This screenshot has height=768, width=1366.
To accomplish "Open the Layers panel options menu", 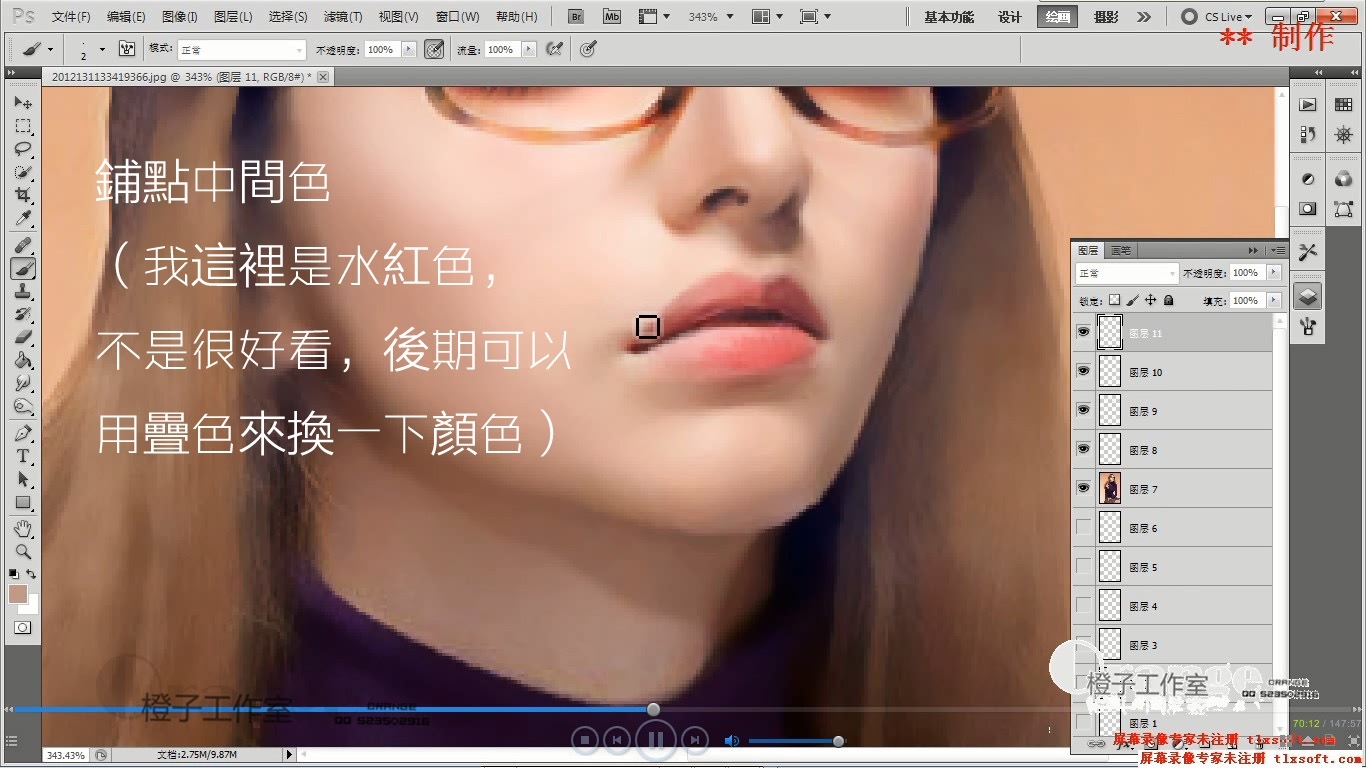I will coord(1279,250).
